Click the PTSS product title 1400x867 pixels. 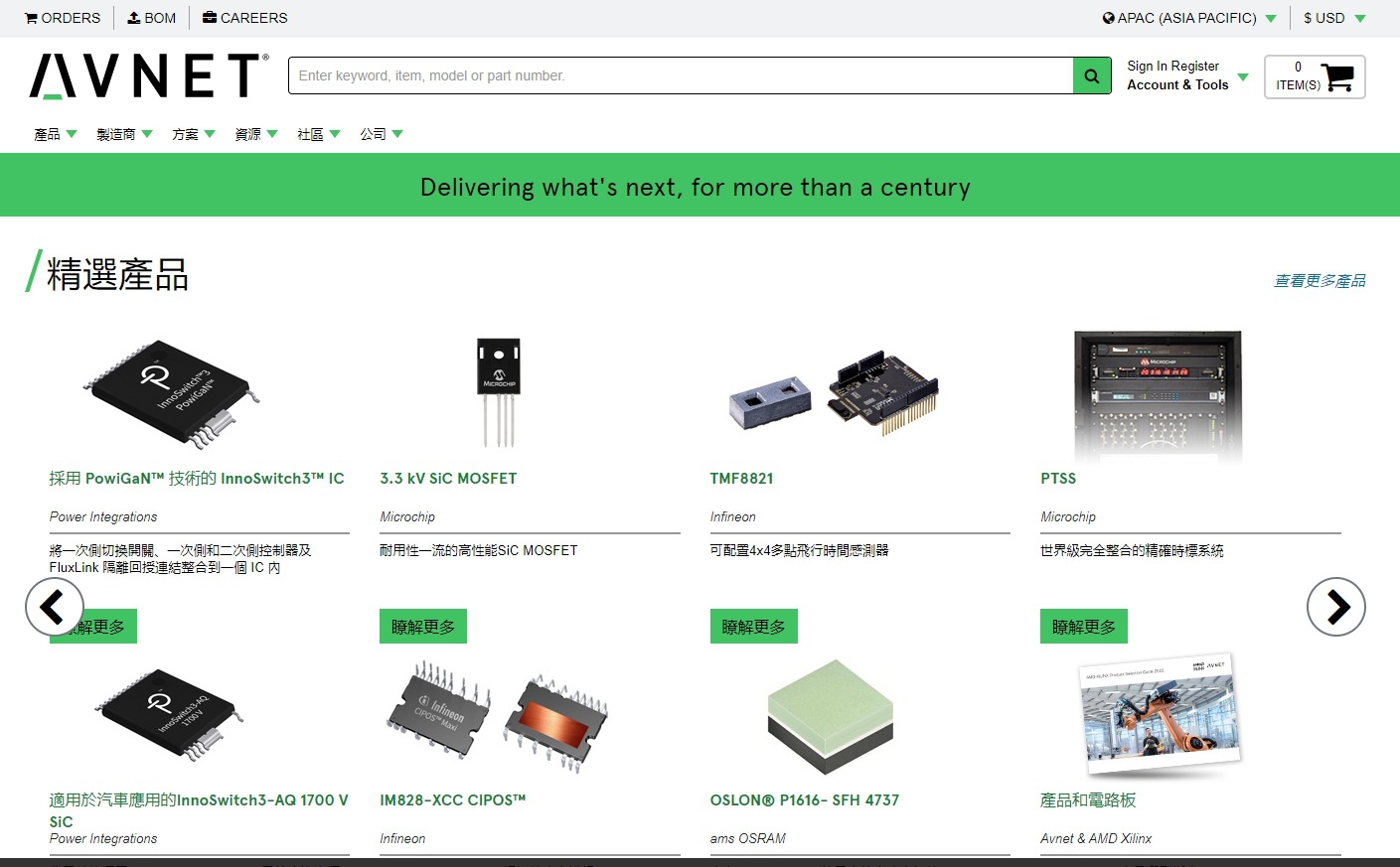click(1058, 479)
